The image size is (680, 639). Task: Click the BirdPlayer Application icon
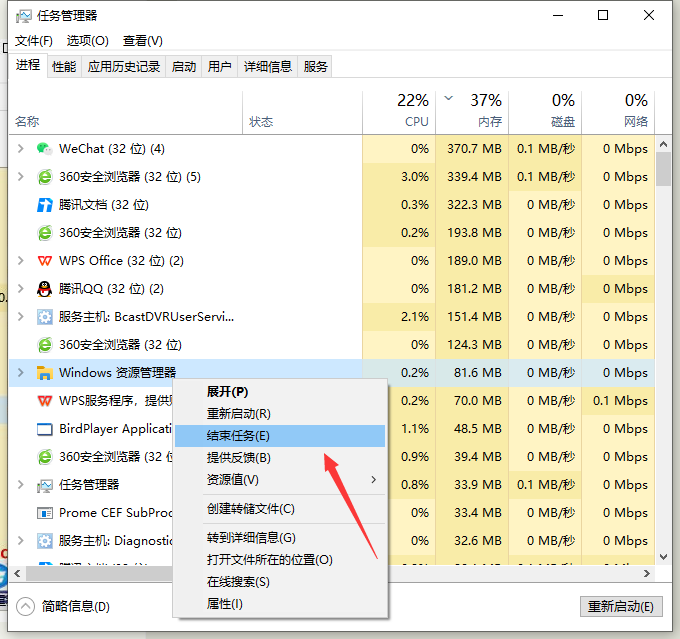tap(44, 429)
